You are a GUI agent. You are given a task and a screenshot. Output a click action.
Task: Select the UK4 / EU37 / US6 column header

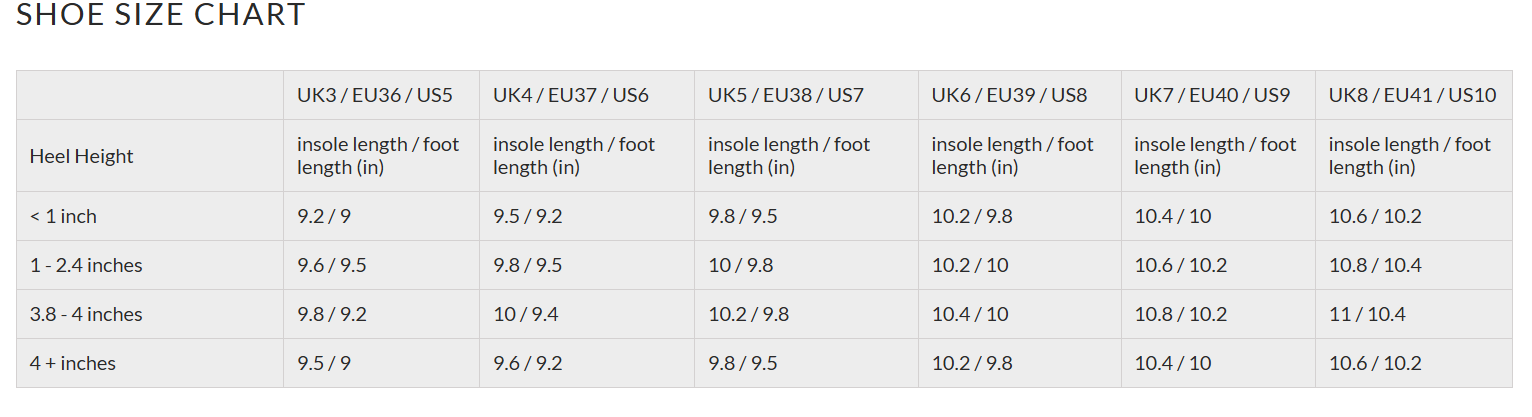point(570,96)
